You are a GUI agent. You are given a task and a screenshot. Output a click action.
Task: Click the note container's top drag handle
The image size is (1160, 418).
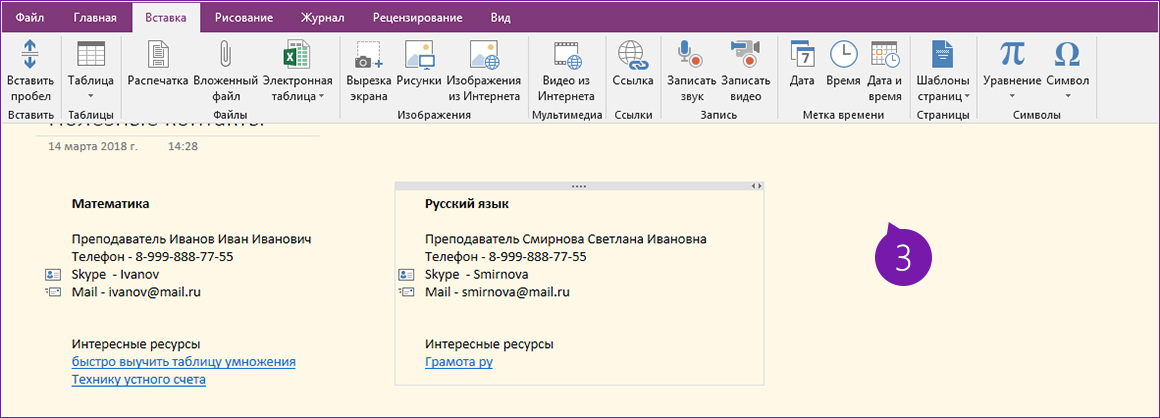pyautogui.click(x=578, y=186)
